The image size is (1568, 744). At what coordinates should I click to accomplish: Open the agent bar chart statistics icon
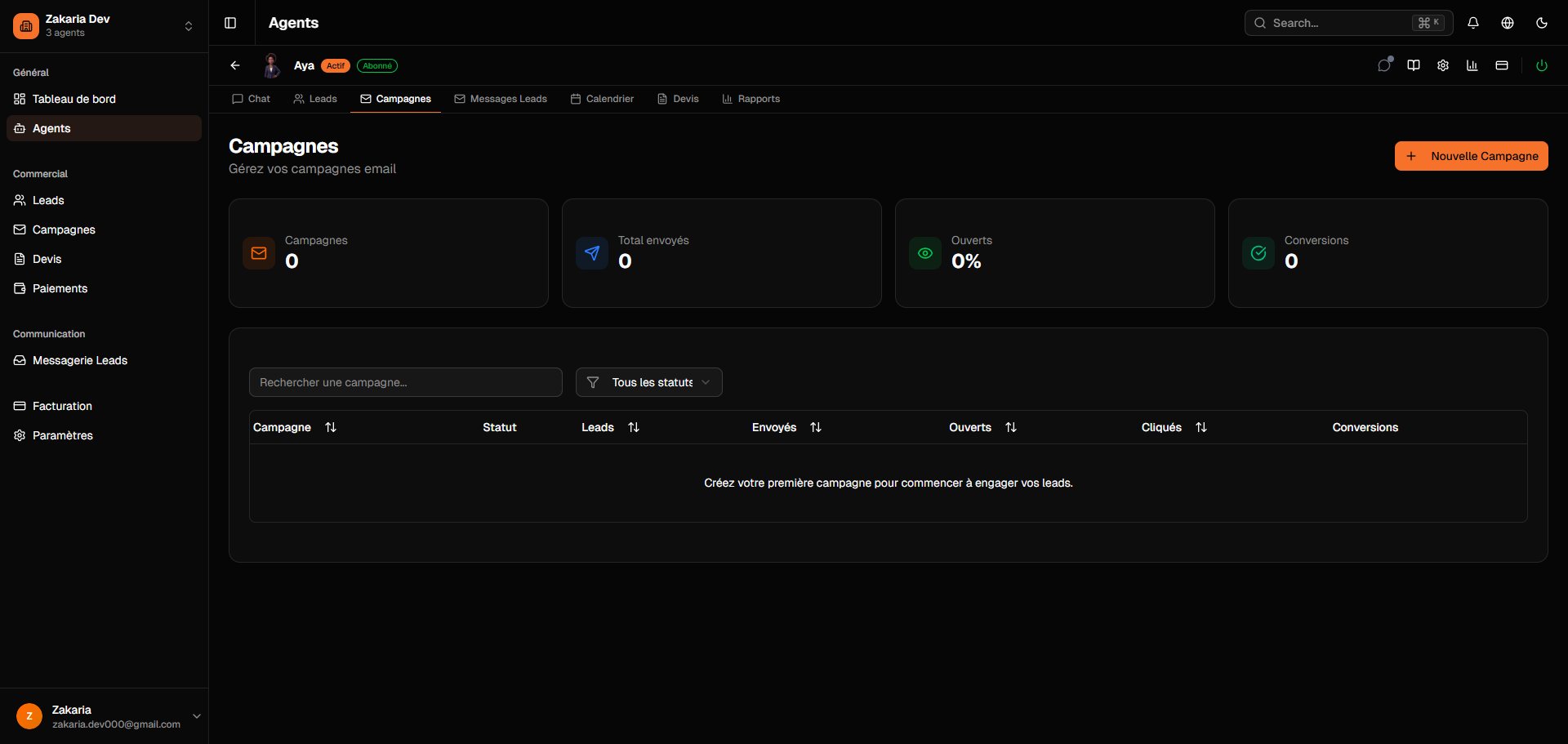pyautogui.click(x=1472, y=65)
